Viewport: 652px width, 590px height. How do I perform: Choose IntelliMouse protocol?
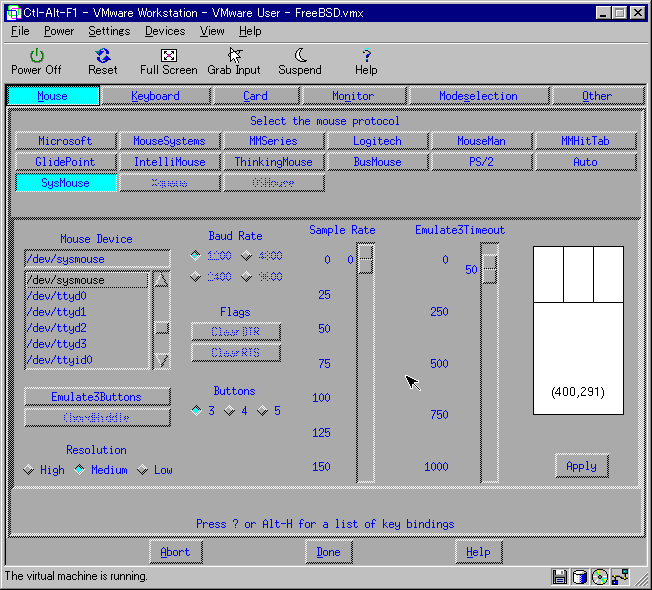[x=170, y=162]
